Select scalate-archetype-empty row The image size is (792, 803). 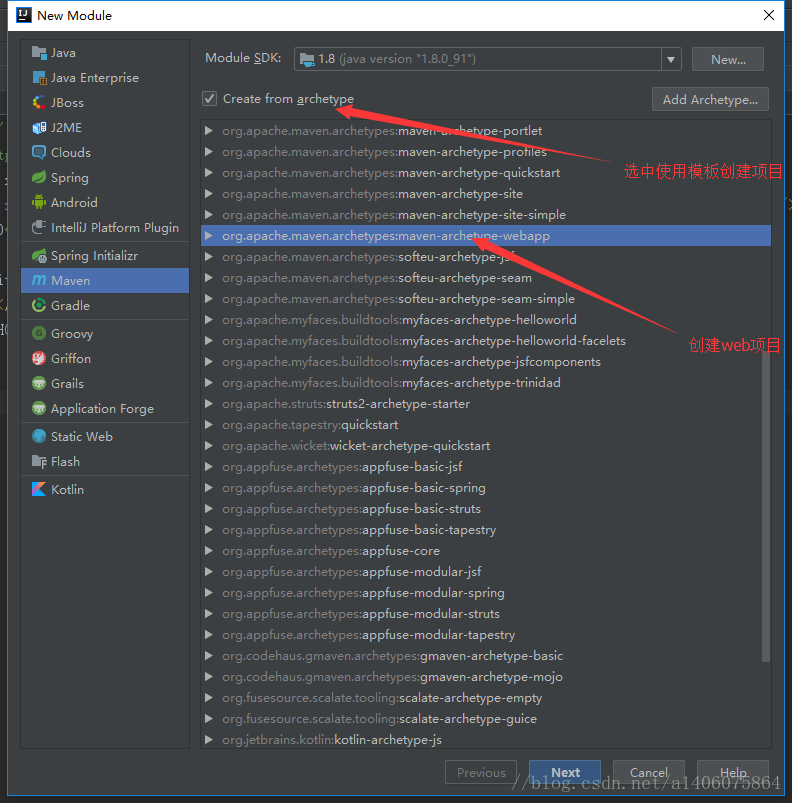pos(486,698)
